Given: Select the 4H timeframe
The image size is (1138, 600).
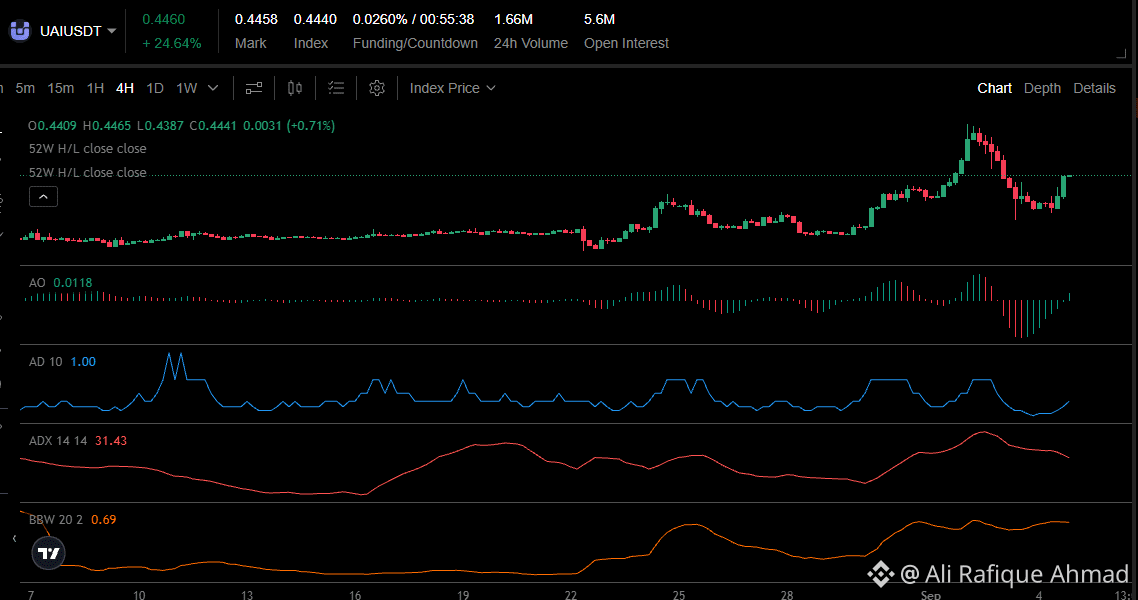Looking at the screenshot, I should point(125,88).
